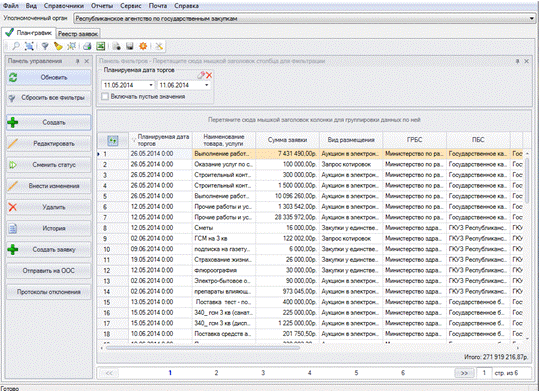The width and height of the screenshot is (539, 391).
Task: Open the 11.05.2014 start date dropdown
Action: [x=151, y=85]
